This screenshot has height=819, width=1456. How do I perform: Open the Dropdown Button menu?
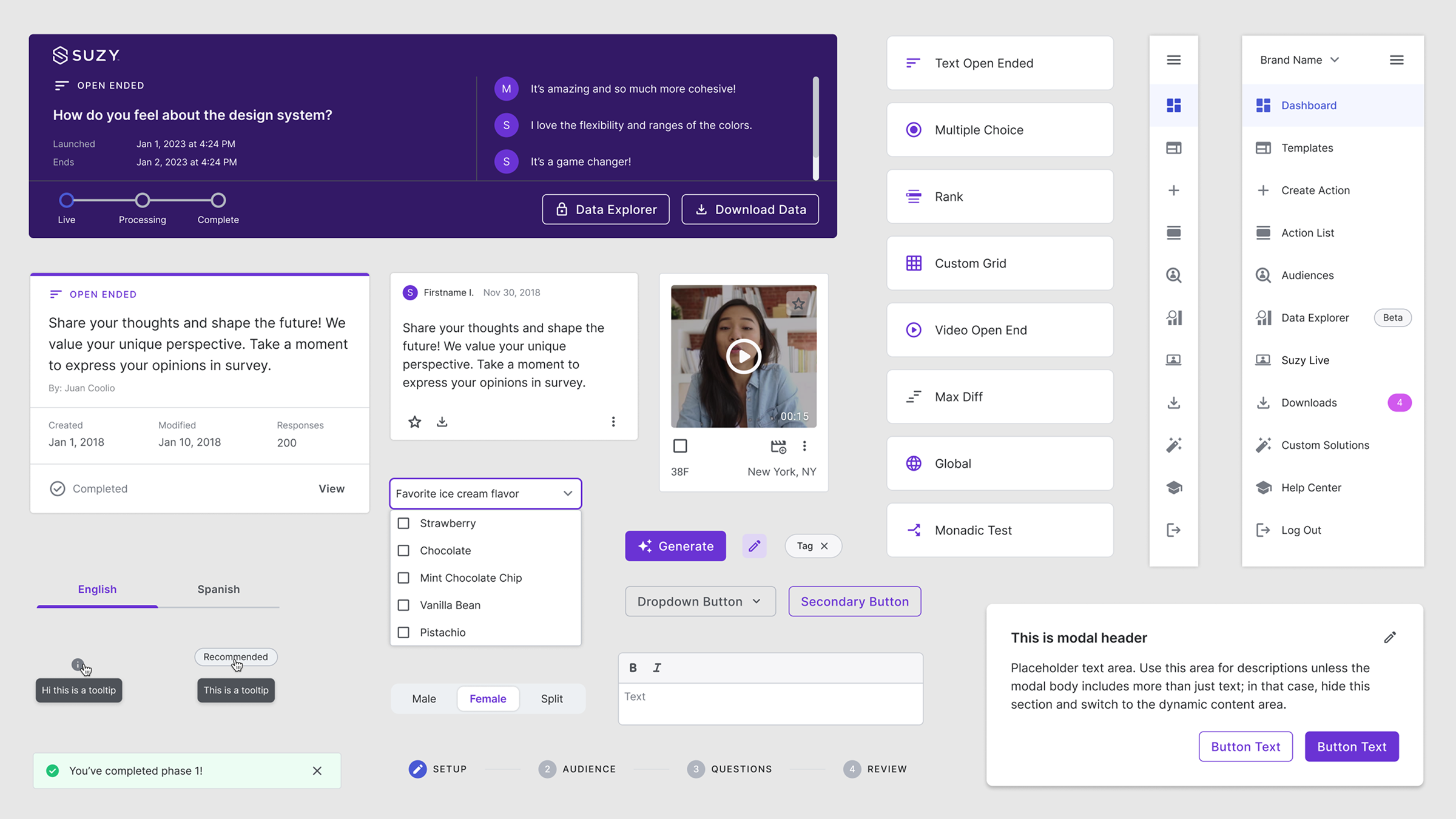coord(700,601)
